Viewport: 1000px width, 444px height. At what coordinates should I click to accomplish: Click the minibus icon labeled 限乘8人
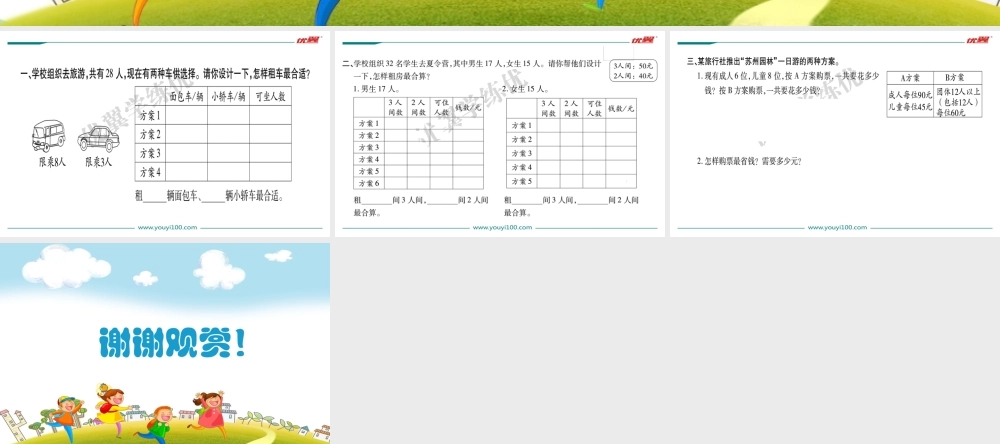pos(49,135)
